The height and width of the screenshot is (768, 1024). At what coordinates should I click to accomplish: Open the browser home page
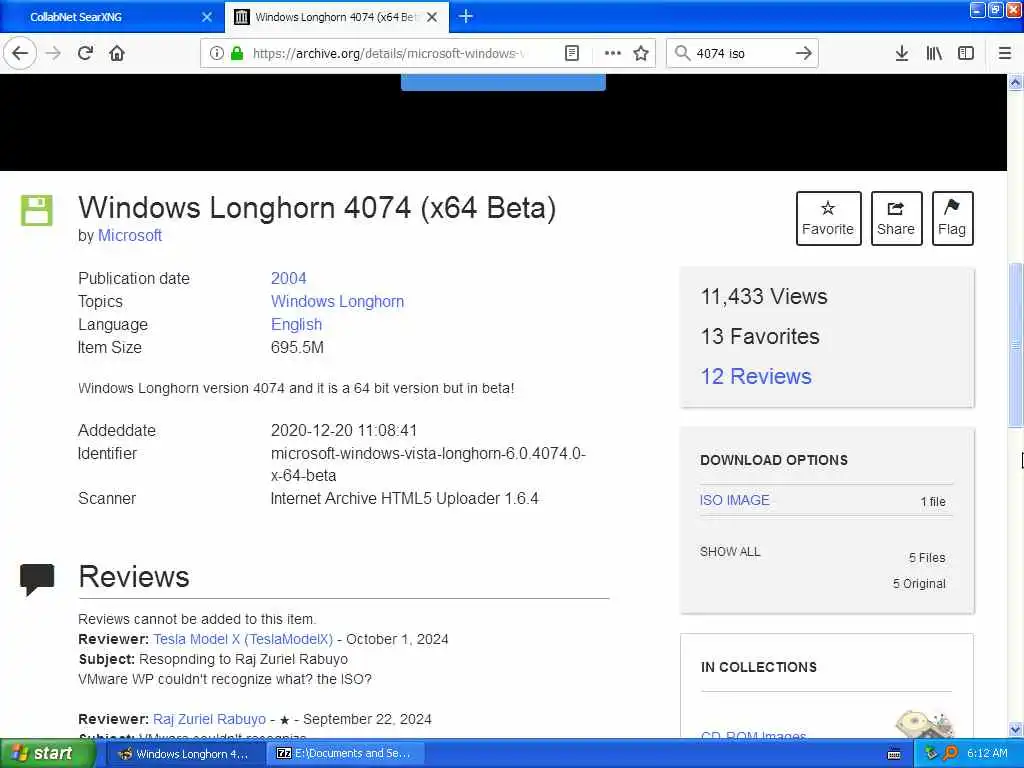click(117, 53)
